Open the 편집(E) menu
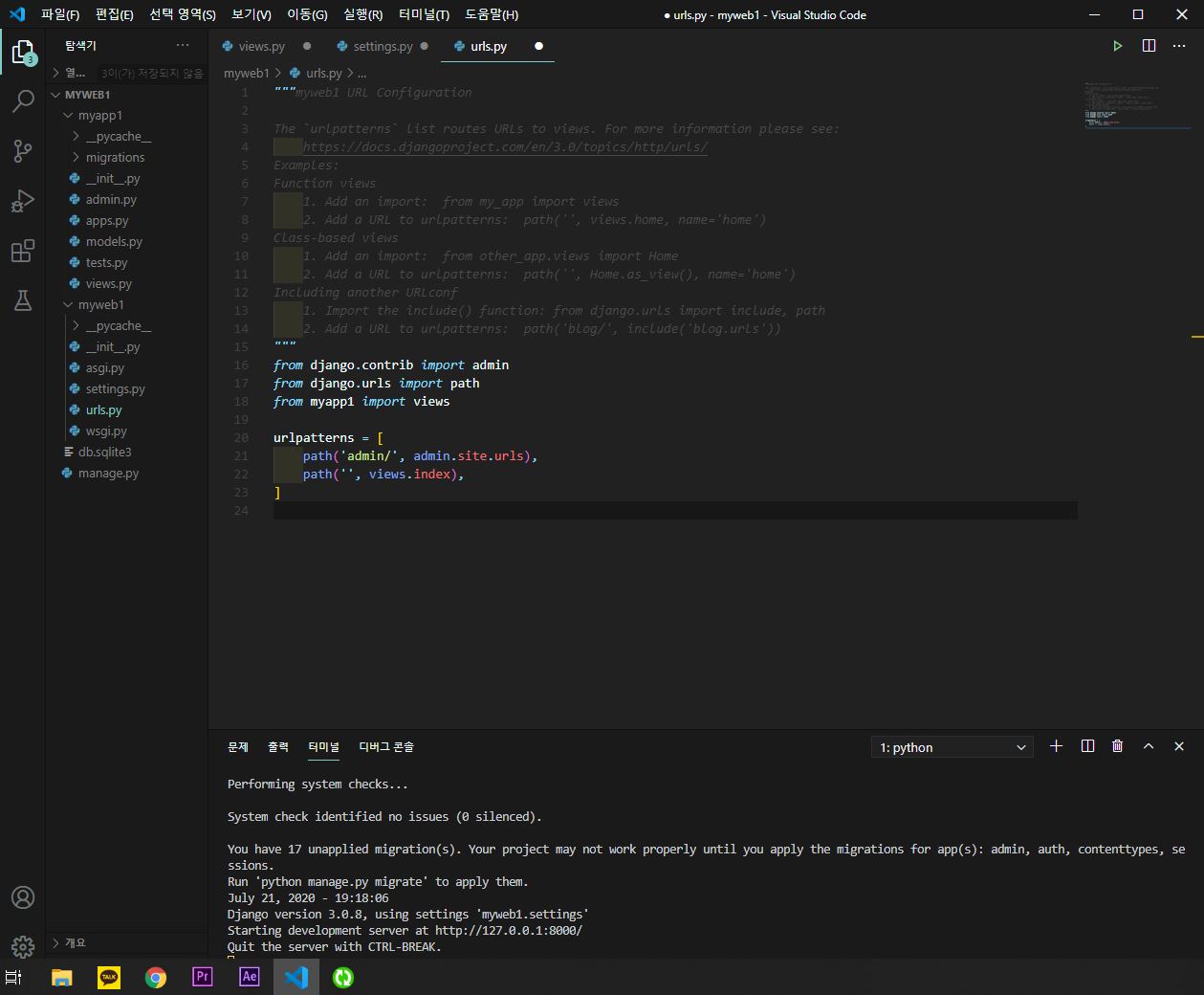The height and width of the screenshot is (995, 1204). click(x=115, y=14)
